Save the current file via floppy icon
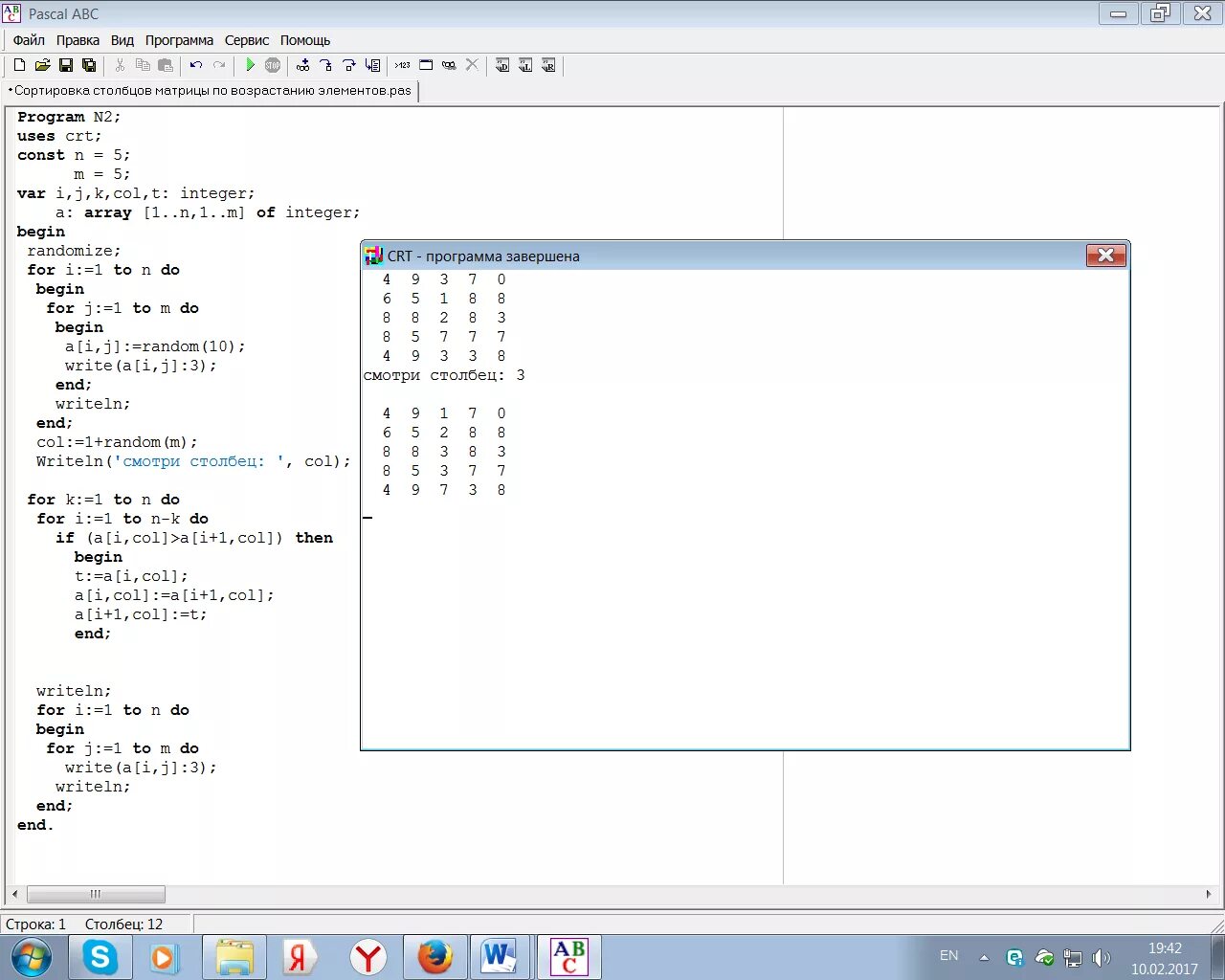 click(66, 65)
